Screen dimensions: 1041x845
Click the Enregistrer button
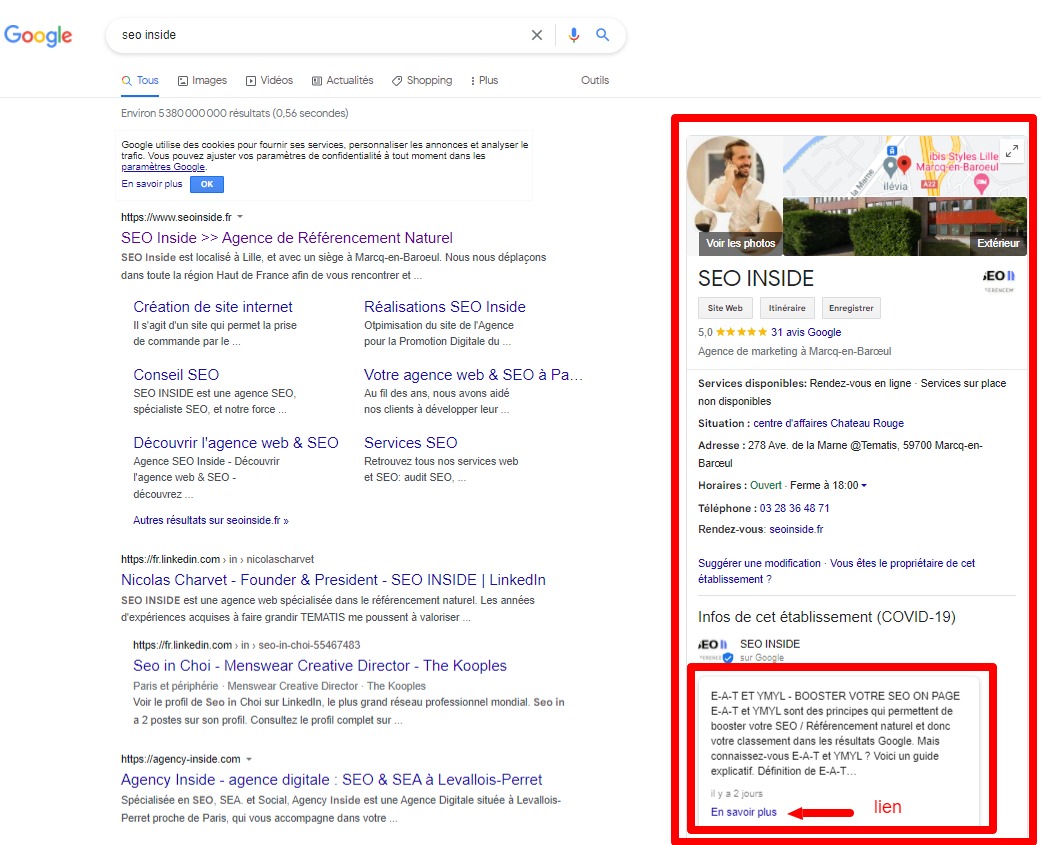click(851, 308)
